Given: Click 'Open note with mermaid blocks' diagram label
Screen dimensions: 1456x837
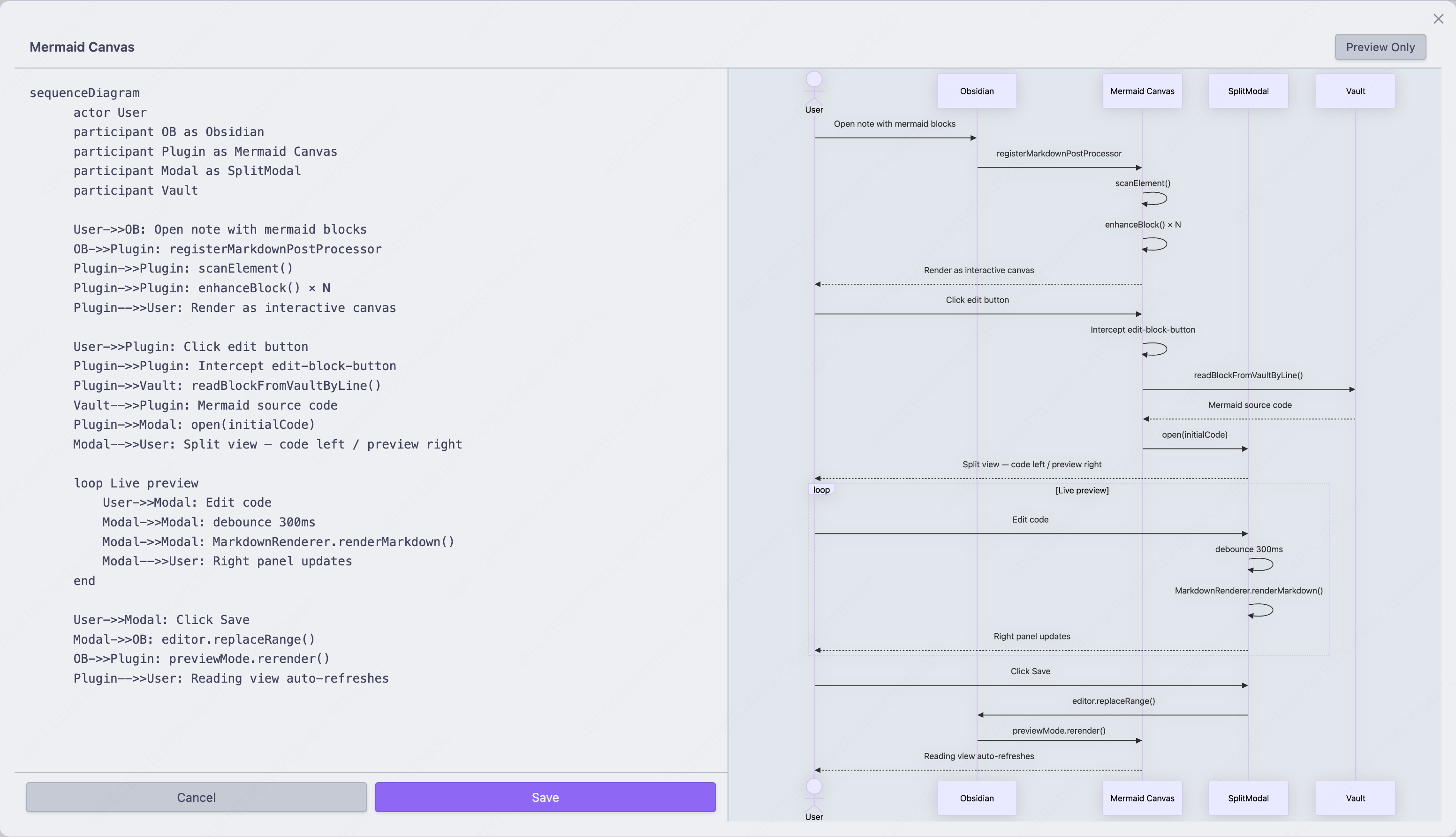Looking at the screenshot, I should (895, 123).
